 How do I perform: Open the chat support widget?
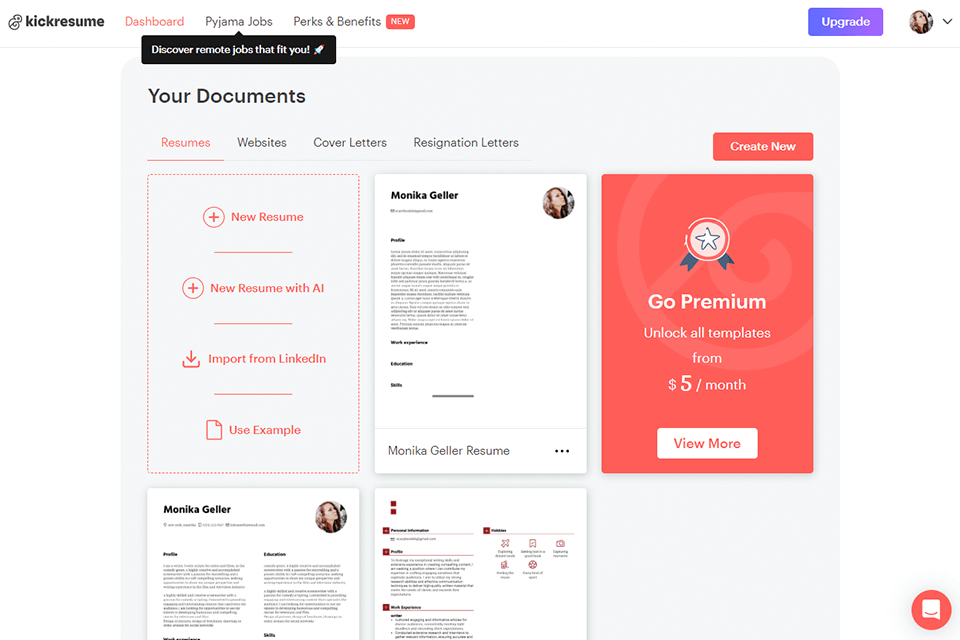(931, 609)
